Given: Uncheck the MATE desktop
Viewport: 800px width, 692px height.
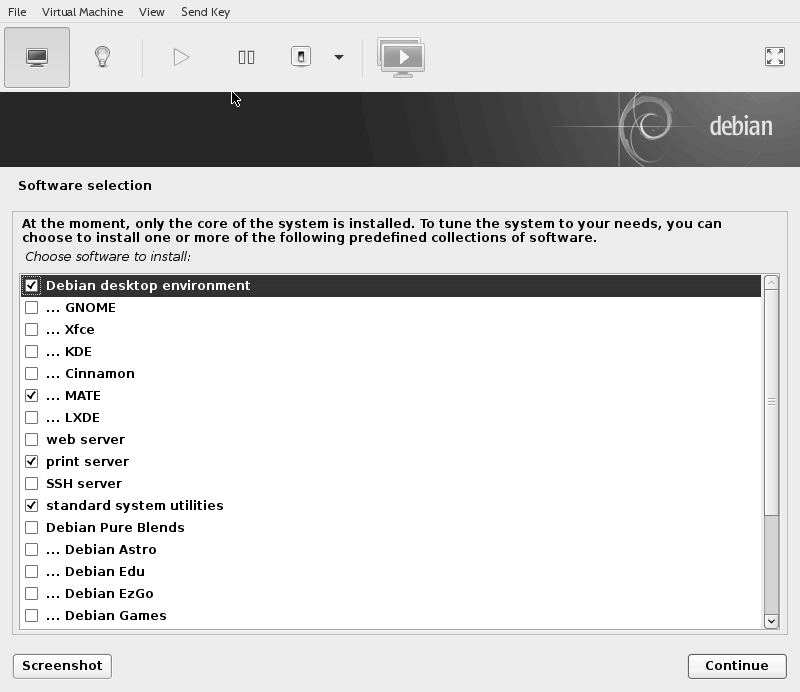Looking at the screenshot, I should click(32, 395).
